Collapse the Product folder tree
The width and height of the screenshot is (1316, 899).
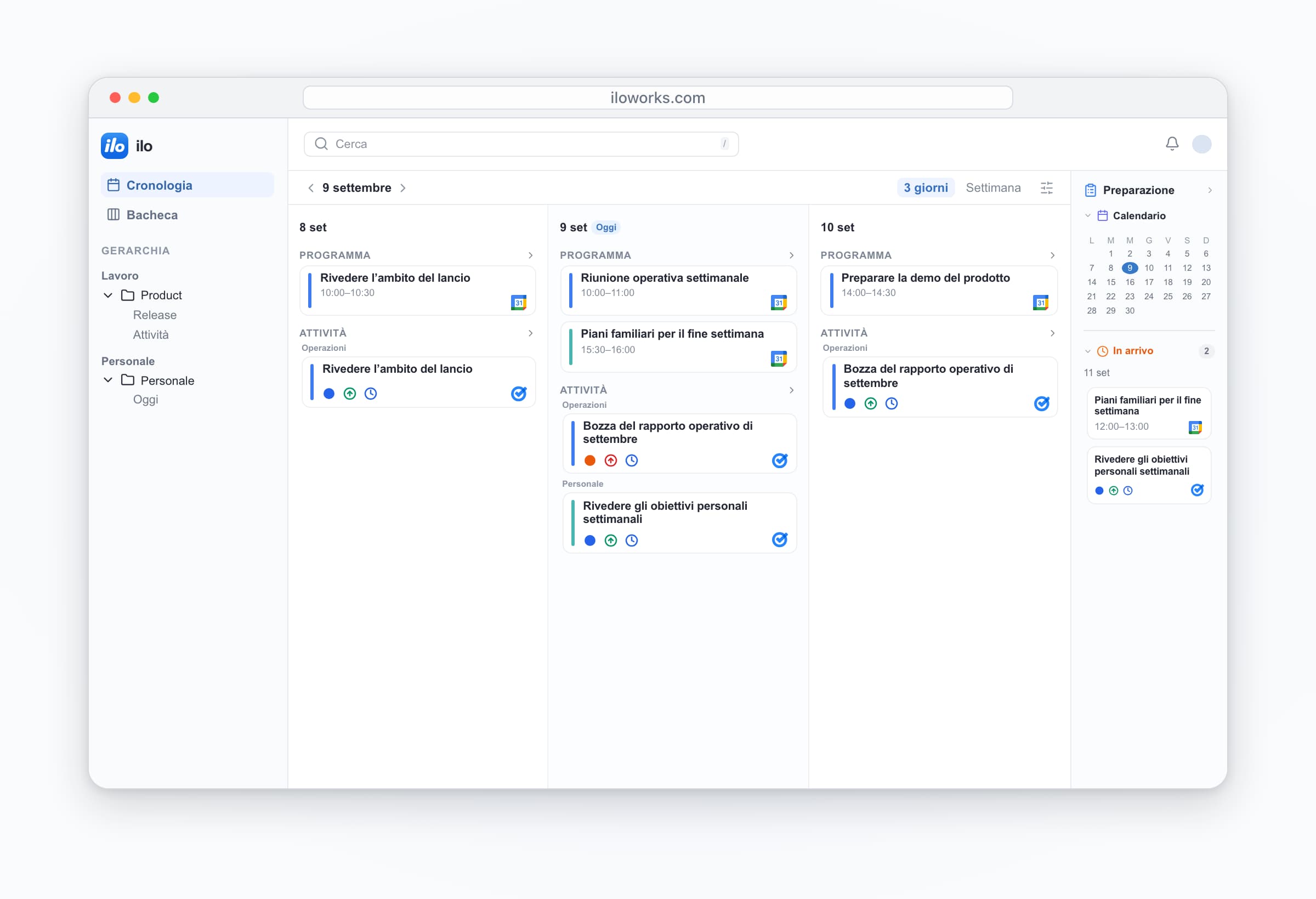coord(107,295)
